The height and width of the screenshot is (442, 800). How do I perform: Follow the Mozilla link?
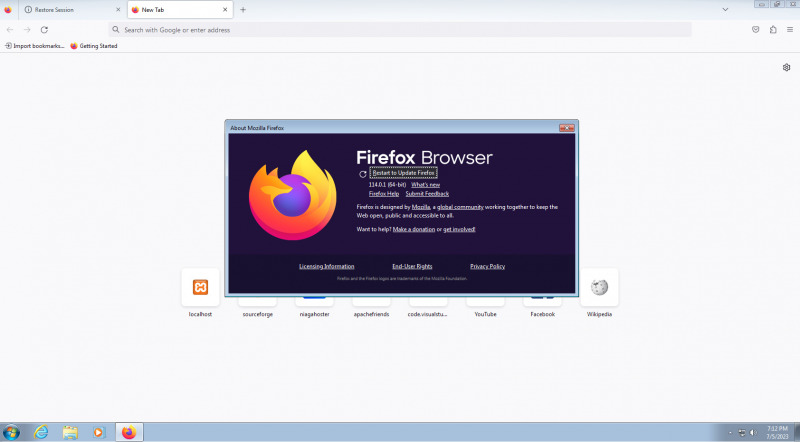click(421, 207)
